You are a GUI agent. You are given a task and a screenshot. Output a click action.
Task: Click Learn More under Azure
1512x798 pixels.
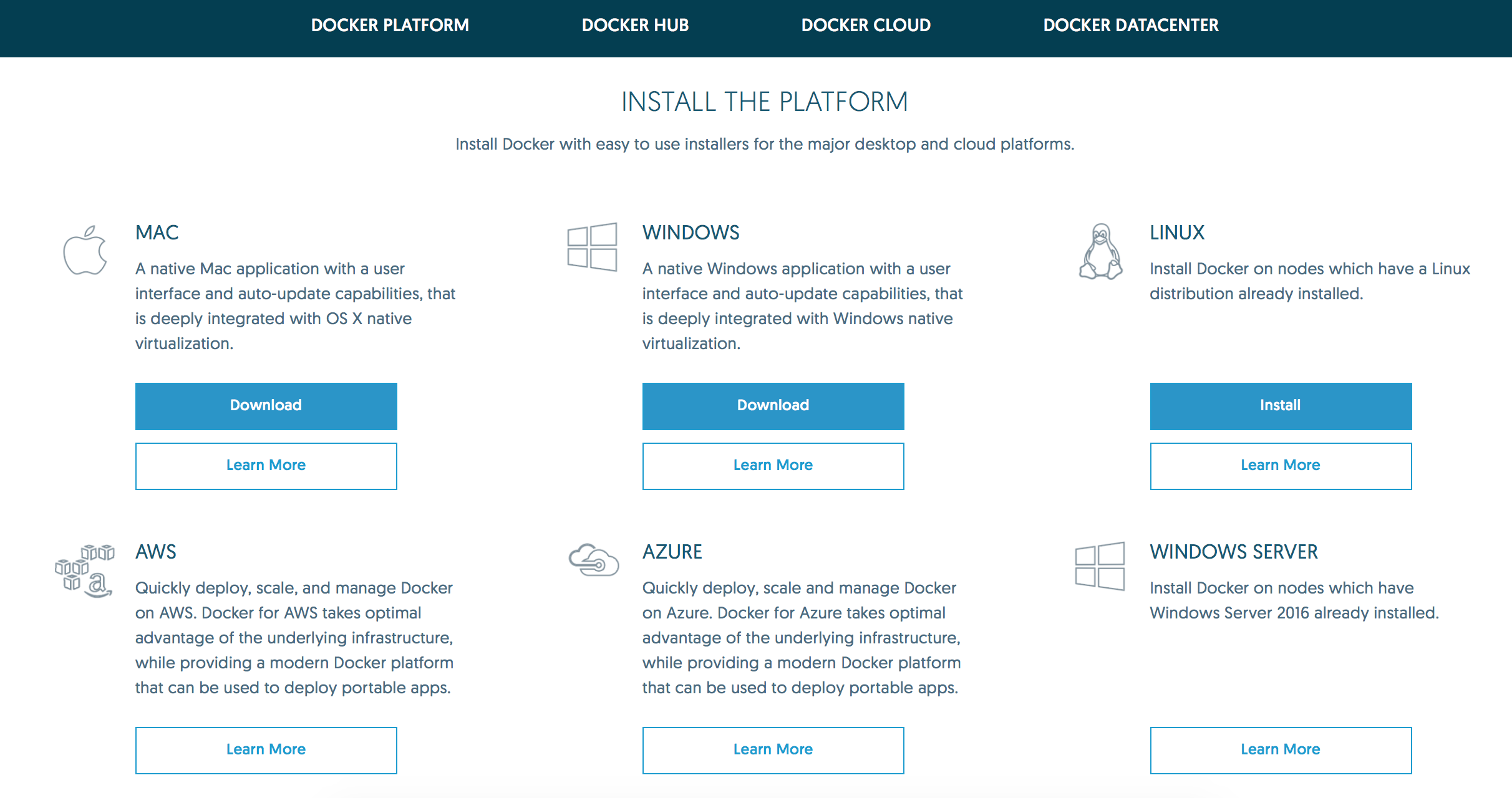pyautogui.click(x=773, y=750)
